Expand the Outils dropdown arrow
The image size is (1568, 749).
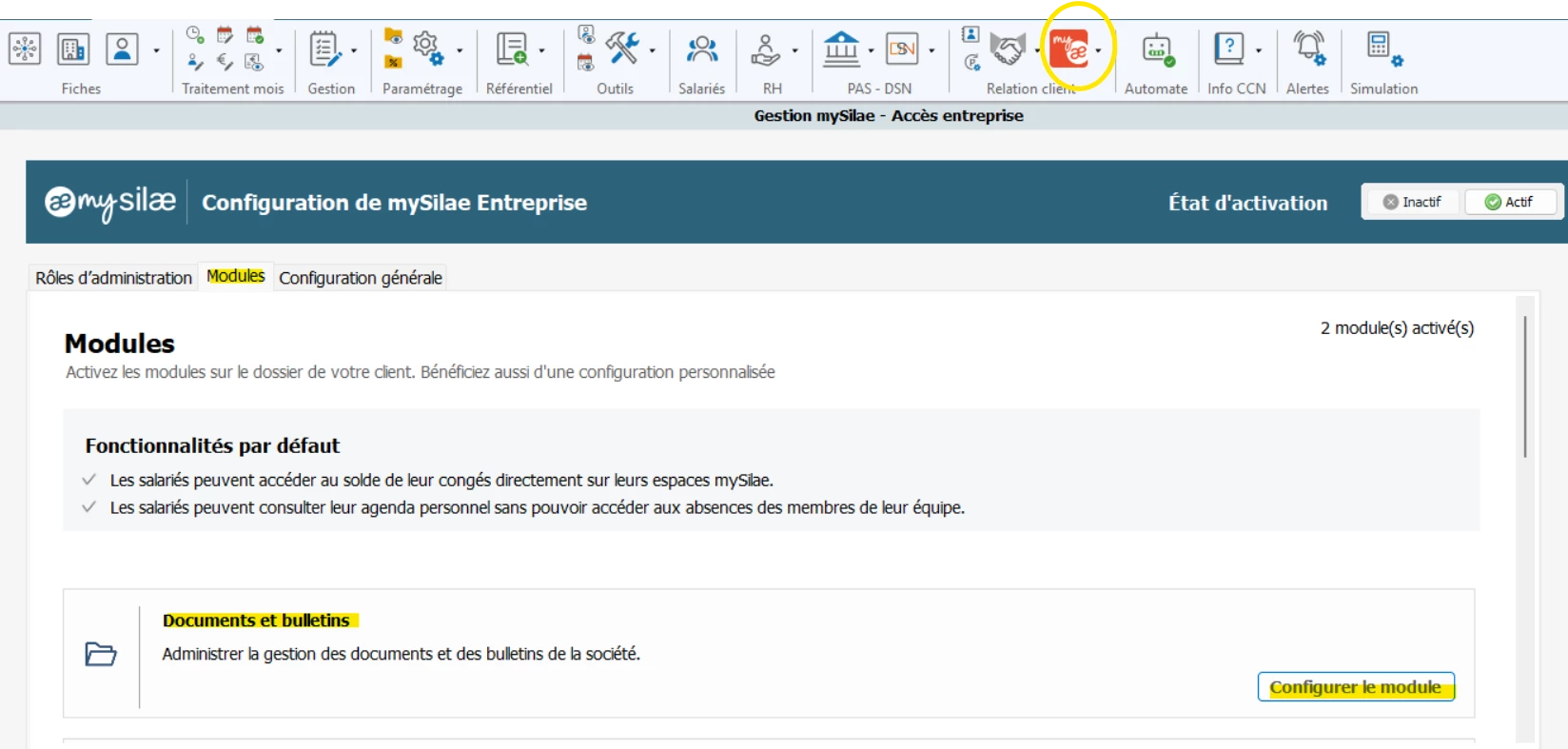pos(652,50)
